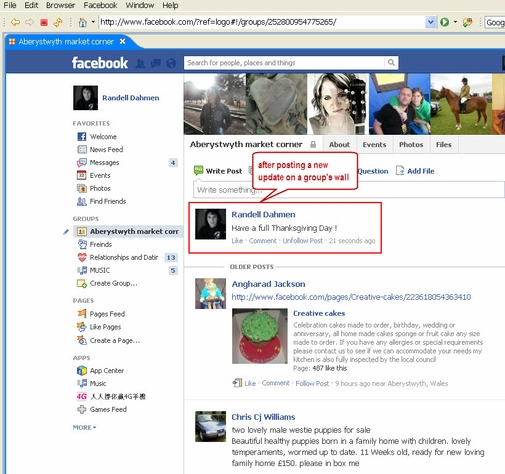Click the browser forward arrow

point(29,22)
